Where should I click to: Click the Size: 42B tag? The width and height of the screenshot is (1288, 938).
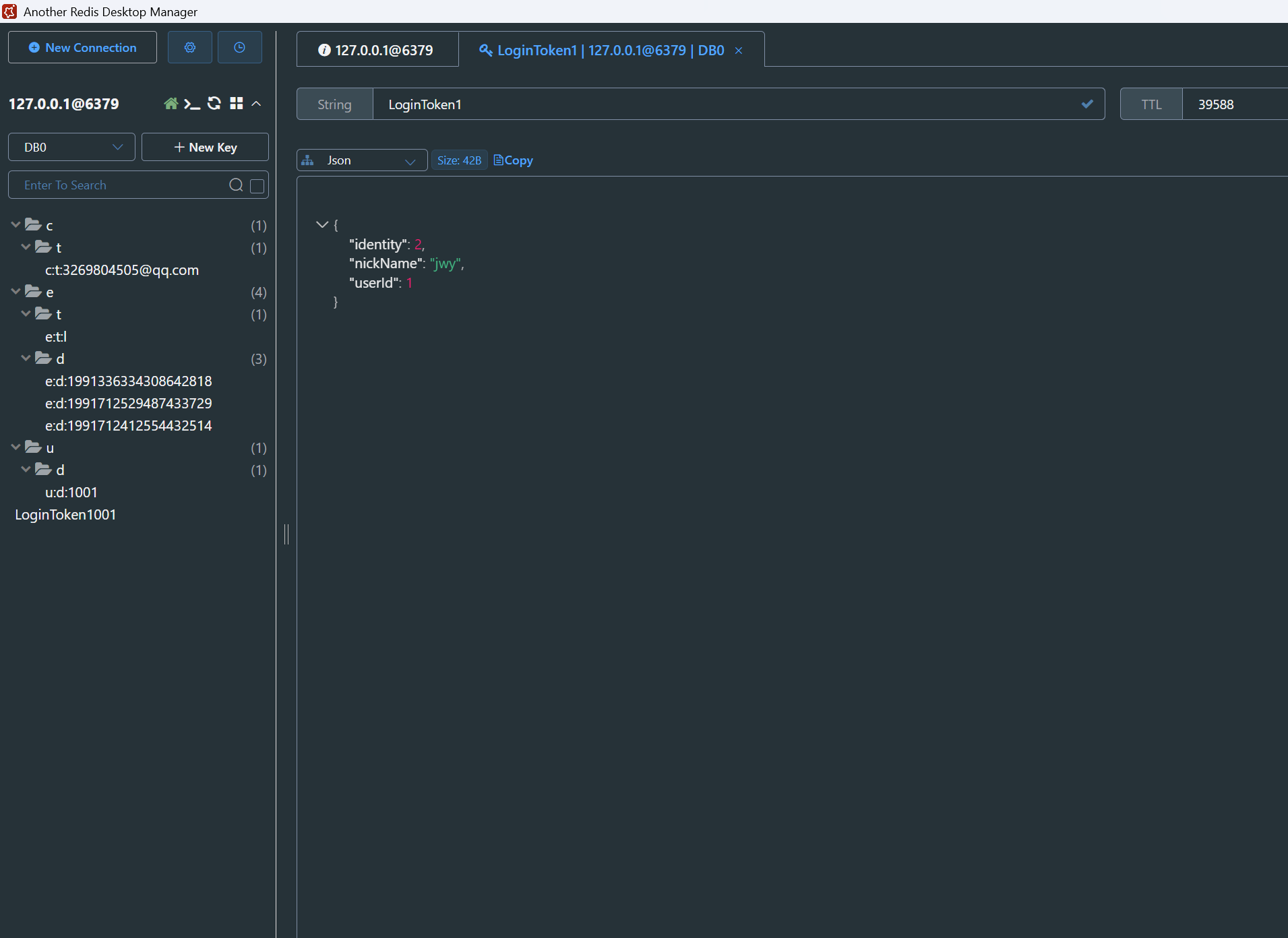pyautogui.click(x=459, y=160)
